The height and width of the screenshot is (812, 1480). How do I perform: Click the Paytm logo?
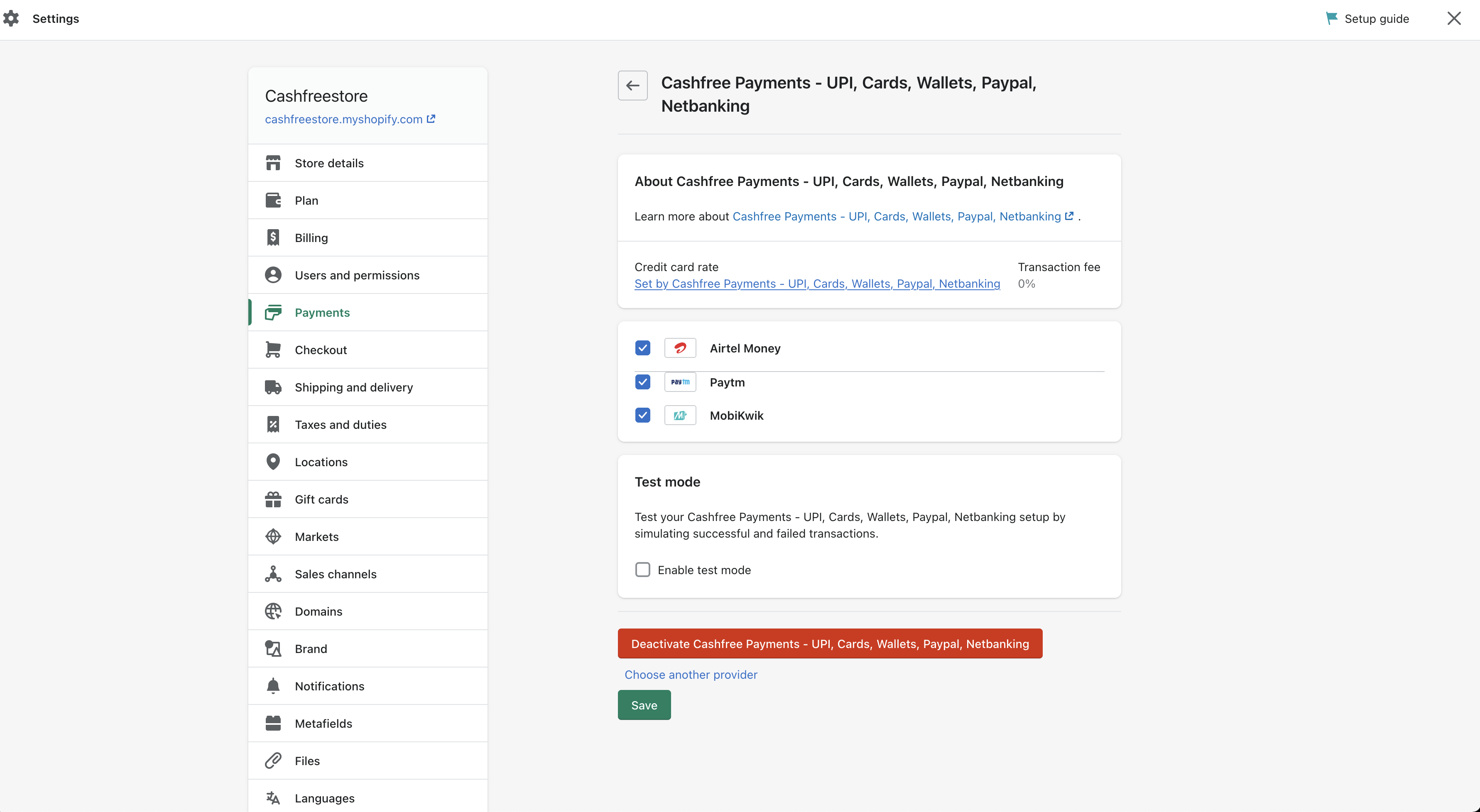pos(680,382)
